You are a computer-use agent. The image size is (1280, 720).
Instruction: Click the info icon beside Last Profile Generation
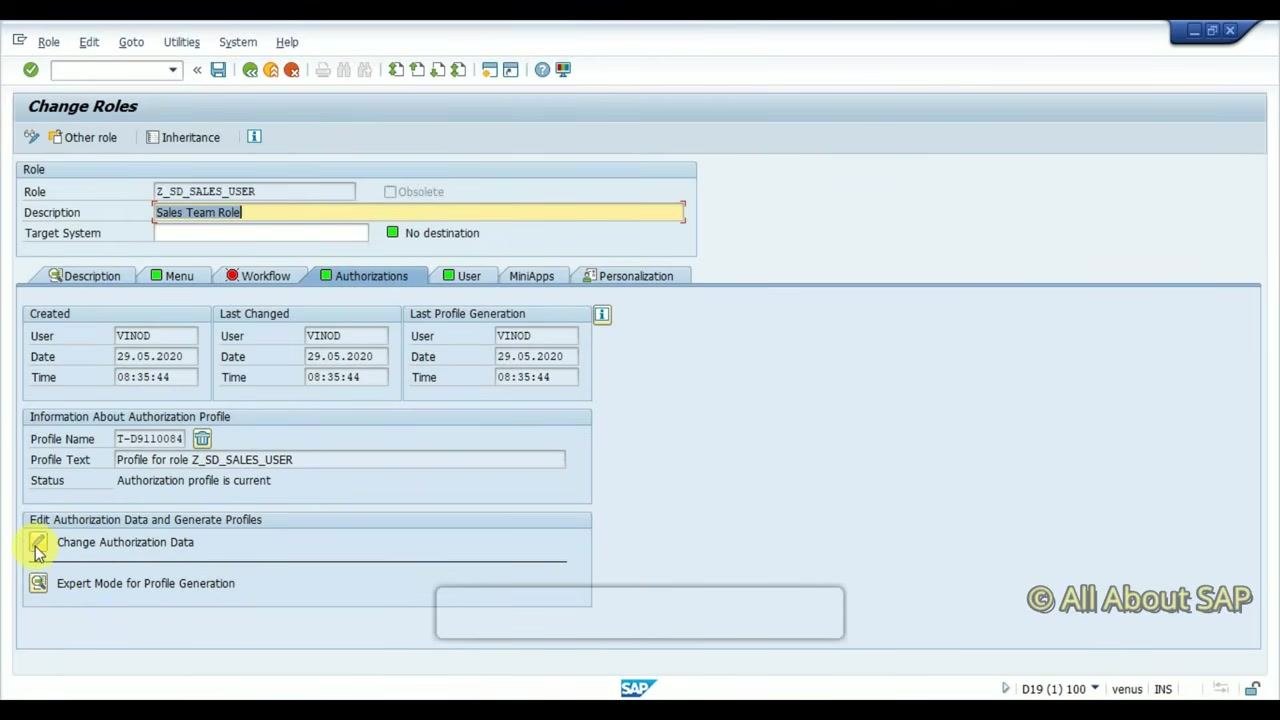pyautogui.click(x=602, y=314)
